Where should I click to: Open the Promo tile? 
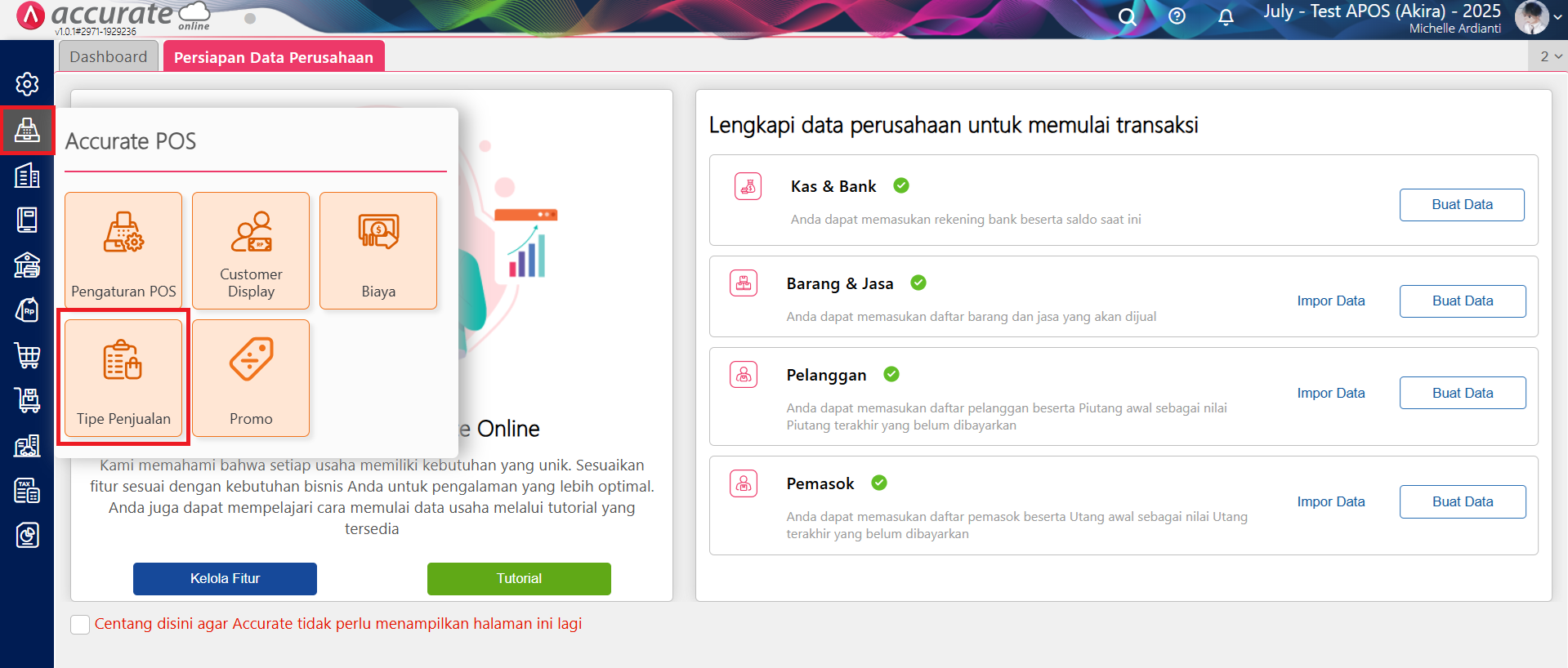251,378
